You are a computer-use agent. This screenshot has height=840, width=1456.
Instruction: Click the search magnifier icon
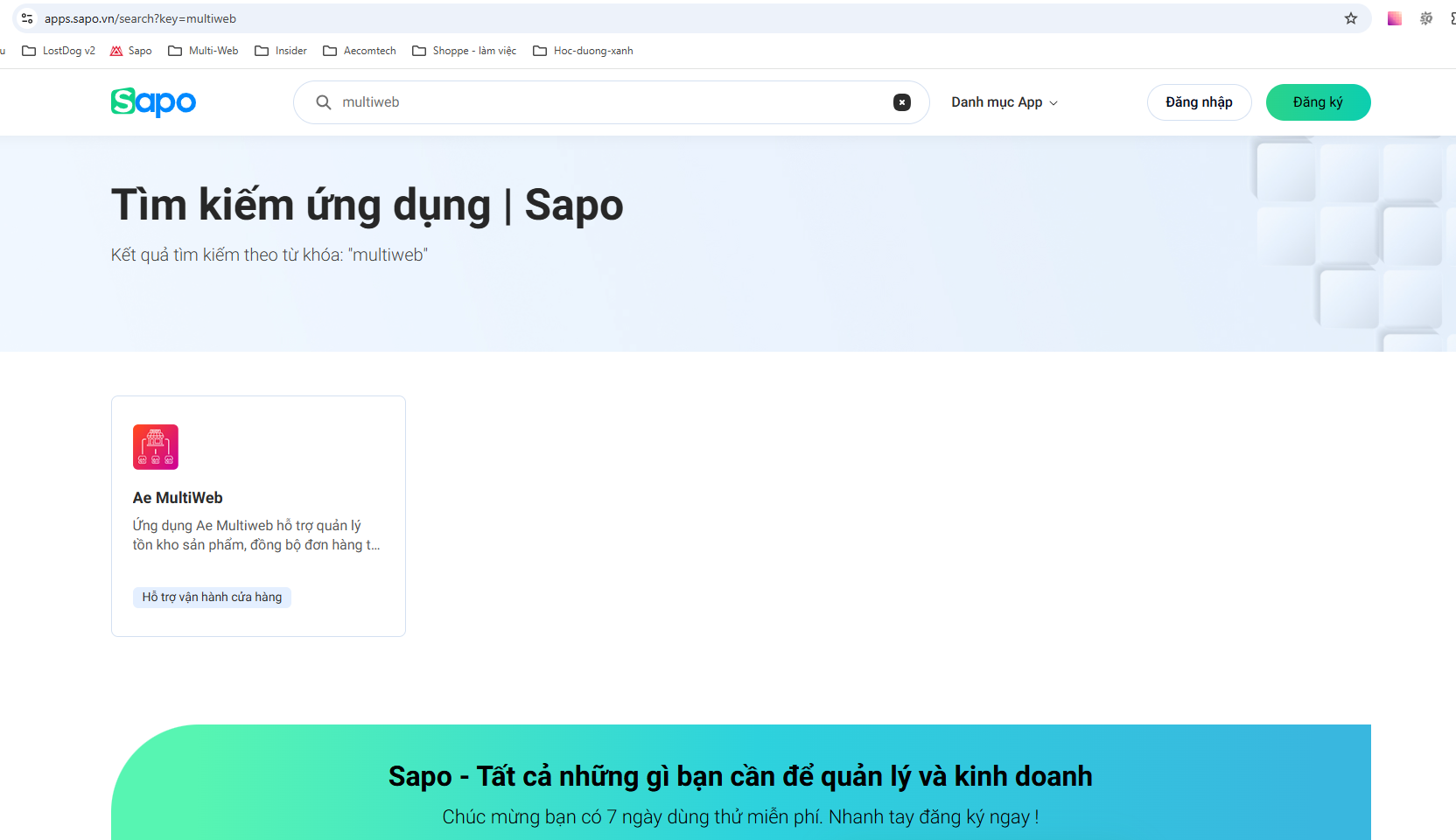pos(324,102)
